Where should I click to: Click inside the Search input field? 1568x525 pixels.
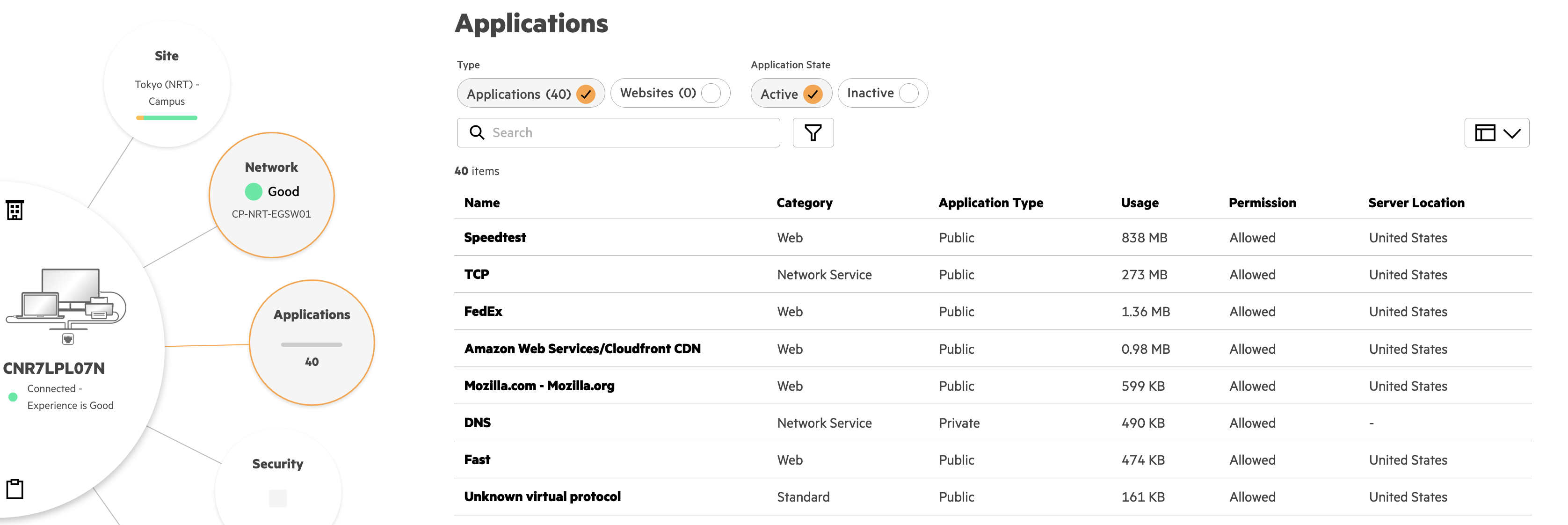coord(618,133)
